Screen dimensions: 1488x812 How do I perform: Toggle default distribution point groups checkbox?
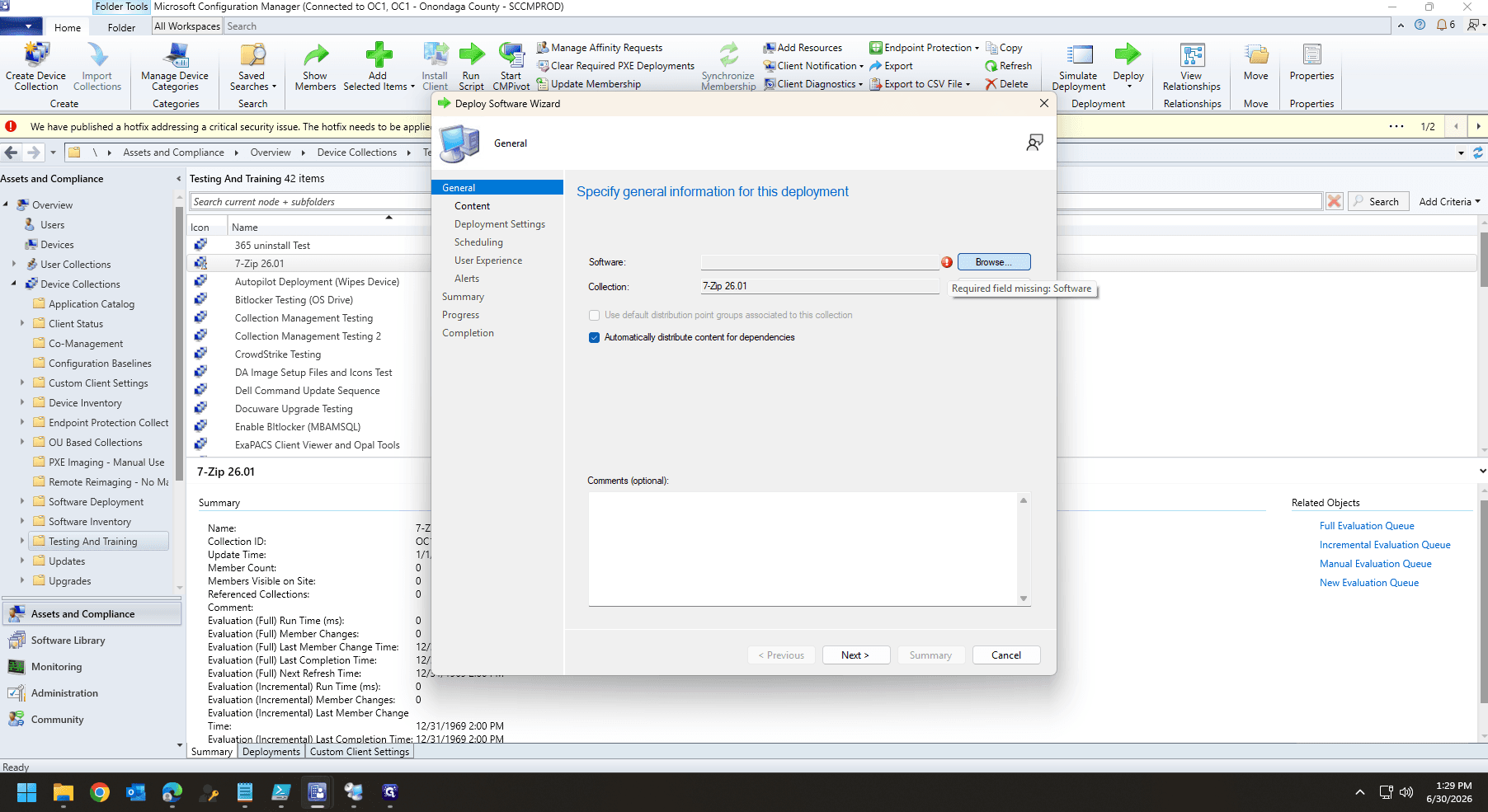(x=594, y=315)
